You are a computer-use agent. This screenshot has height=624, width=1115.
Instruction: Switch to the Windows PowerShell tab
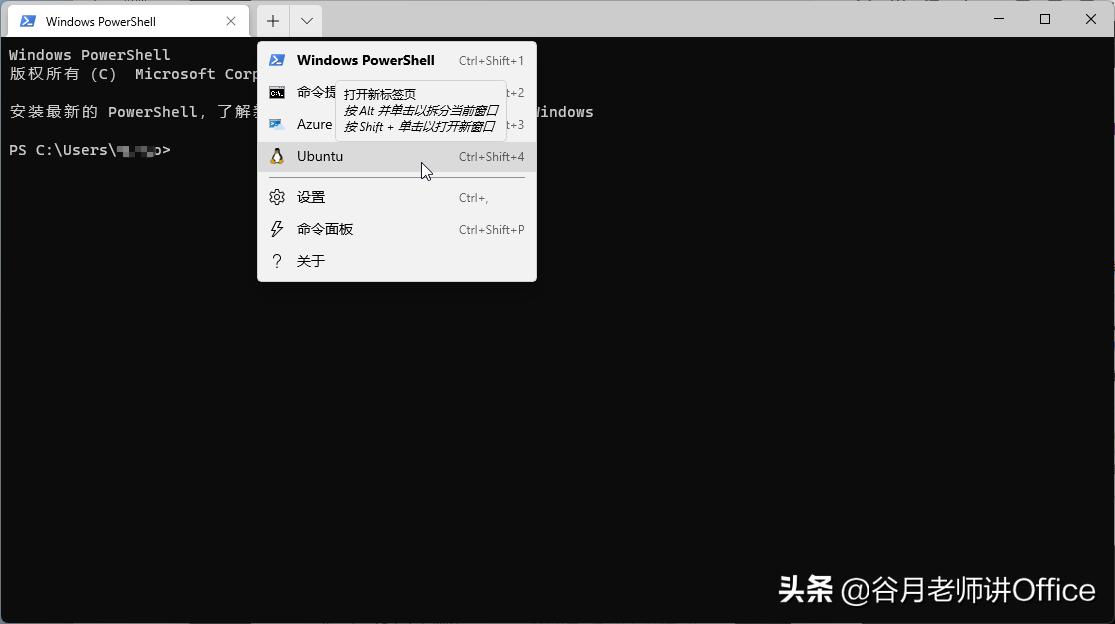tap(110, 20)
